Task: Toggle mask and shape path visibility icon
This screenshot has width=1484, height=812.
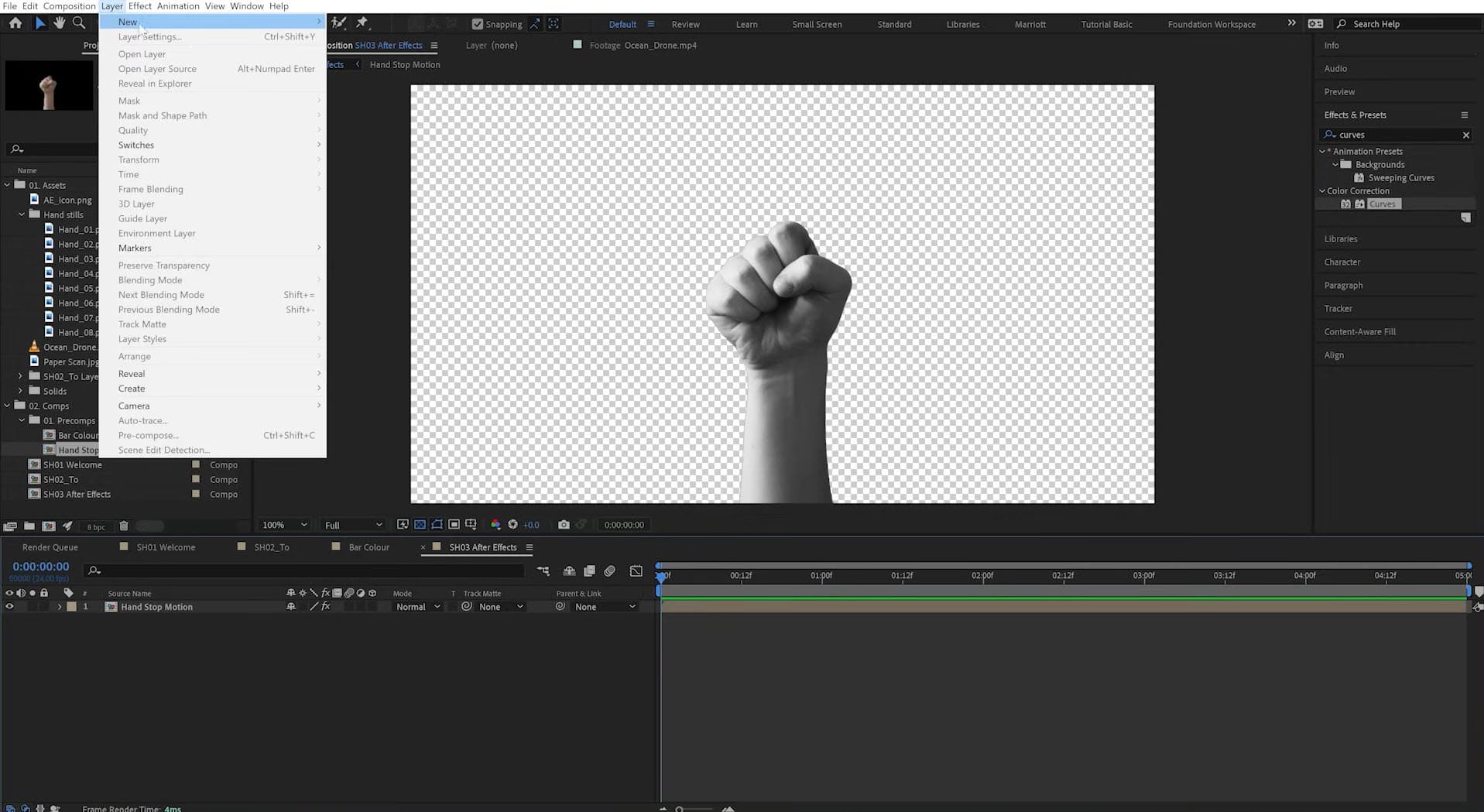Action: 436,525
